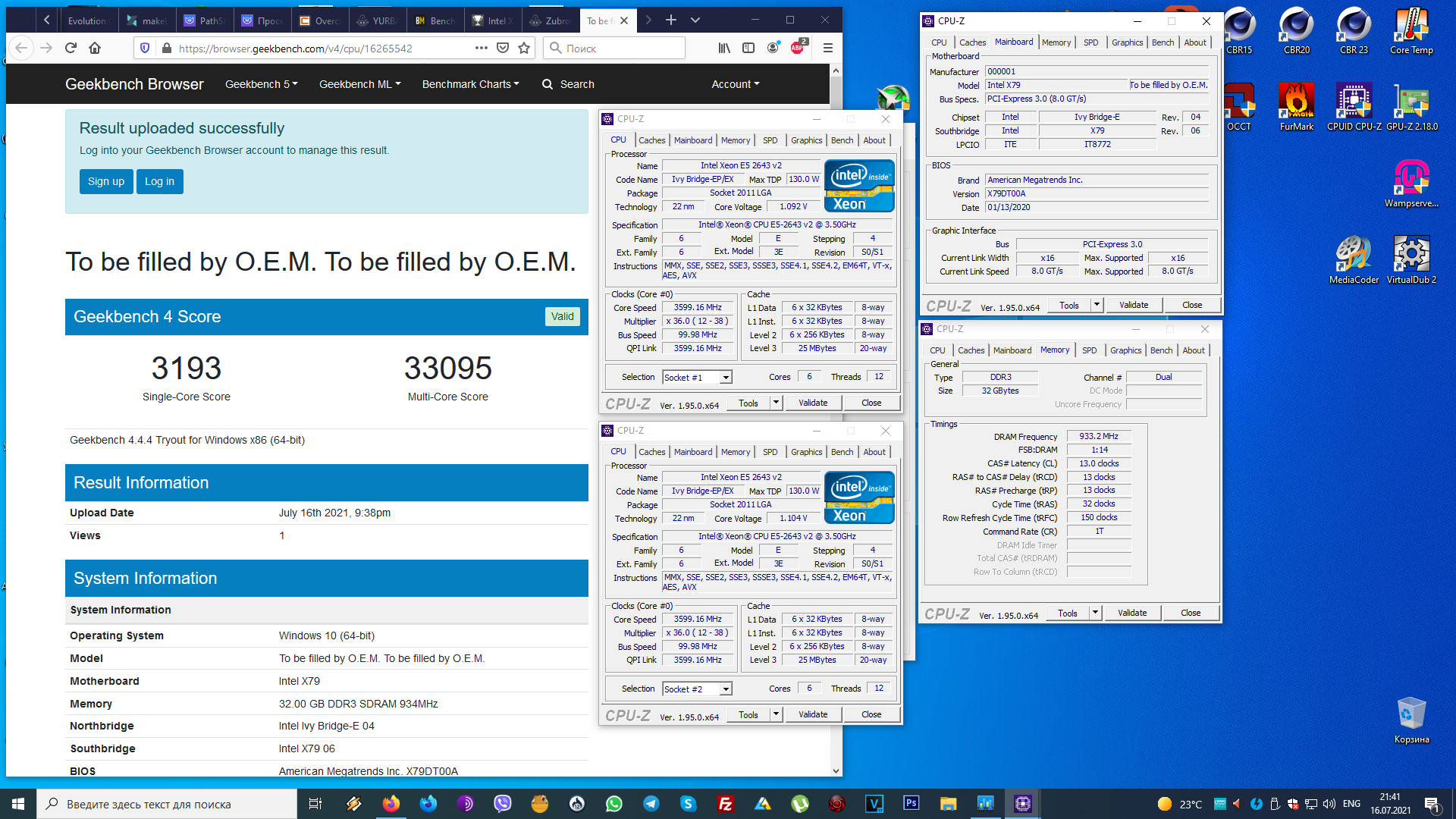Click Close in Memory CPU-Z window

coord(1191,613)
